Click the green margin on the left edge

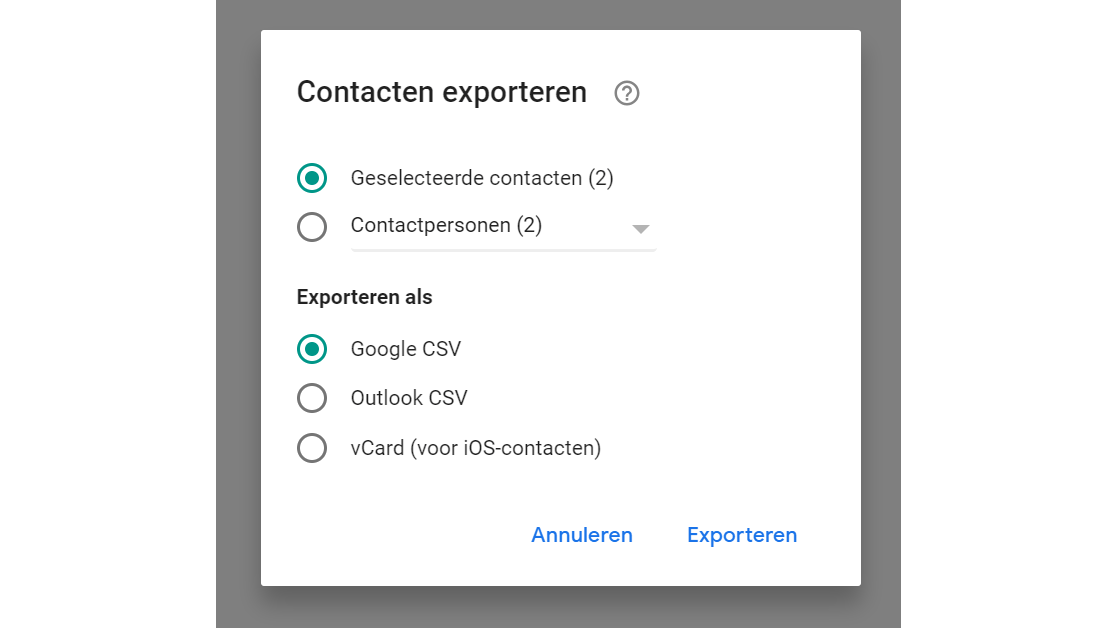pos(107,314)
